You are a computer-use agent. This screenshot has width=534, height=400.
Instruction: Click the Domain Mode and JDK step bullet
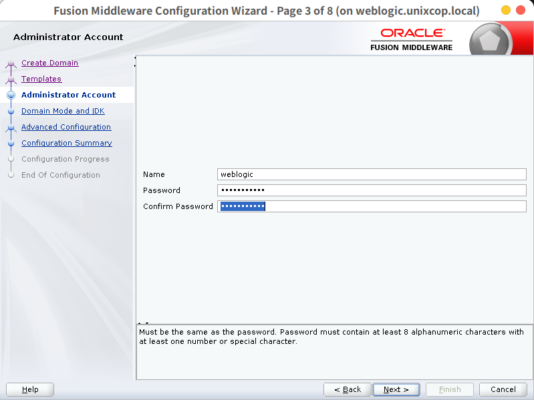pos(11,111)
